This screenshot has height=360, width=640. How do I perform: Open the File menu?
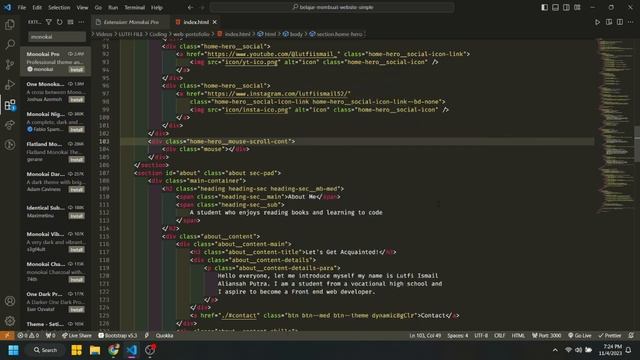coord(22,7)
